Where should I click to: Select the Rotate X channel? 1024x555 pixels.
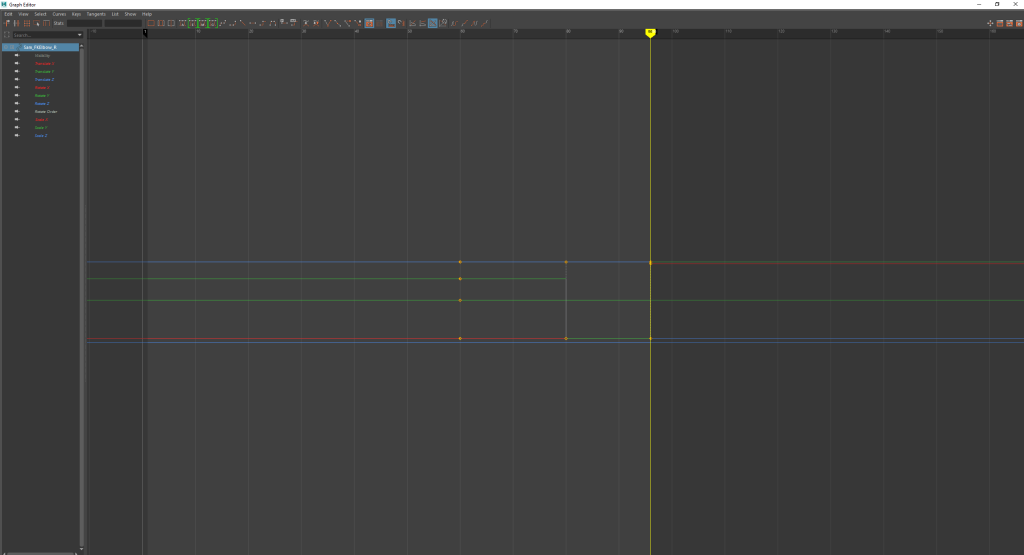coord(42,87)
